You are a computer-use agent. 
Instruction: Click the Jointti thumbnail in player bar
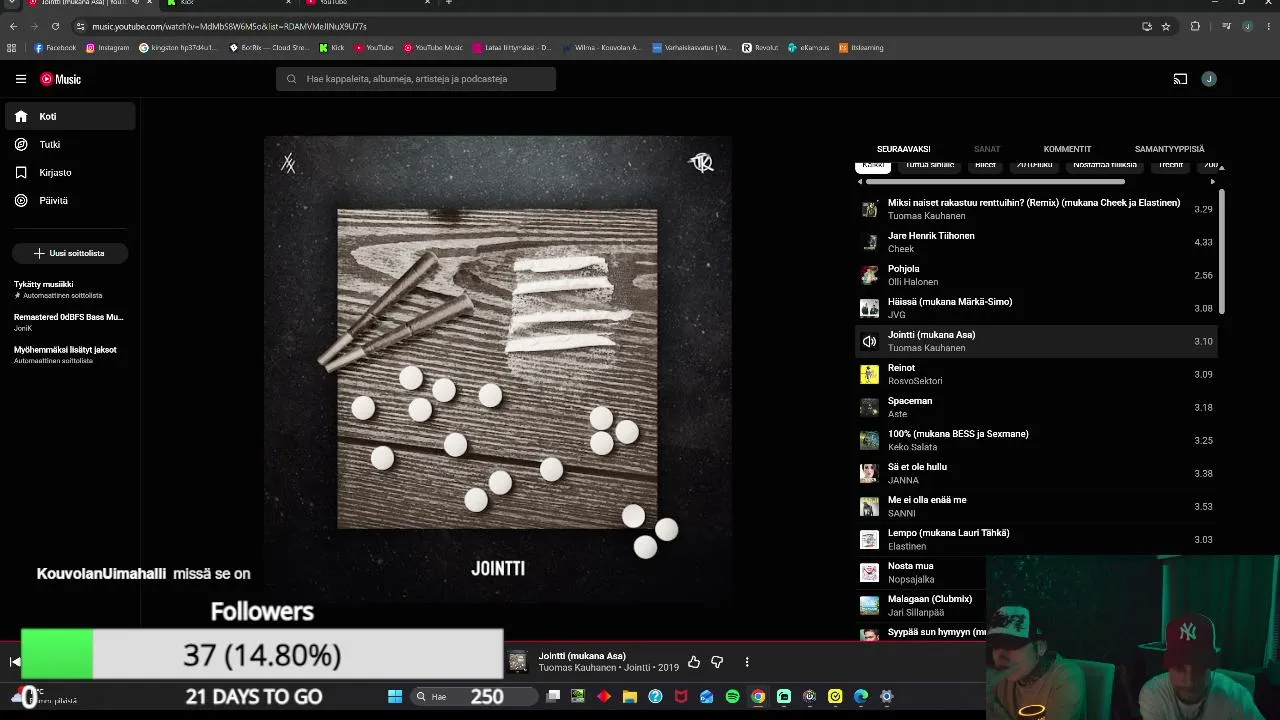coord(518,662)
